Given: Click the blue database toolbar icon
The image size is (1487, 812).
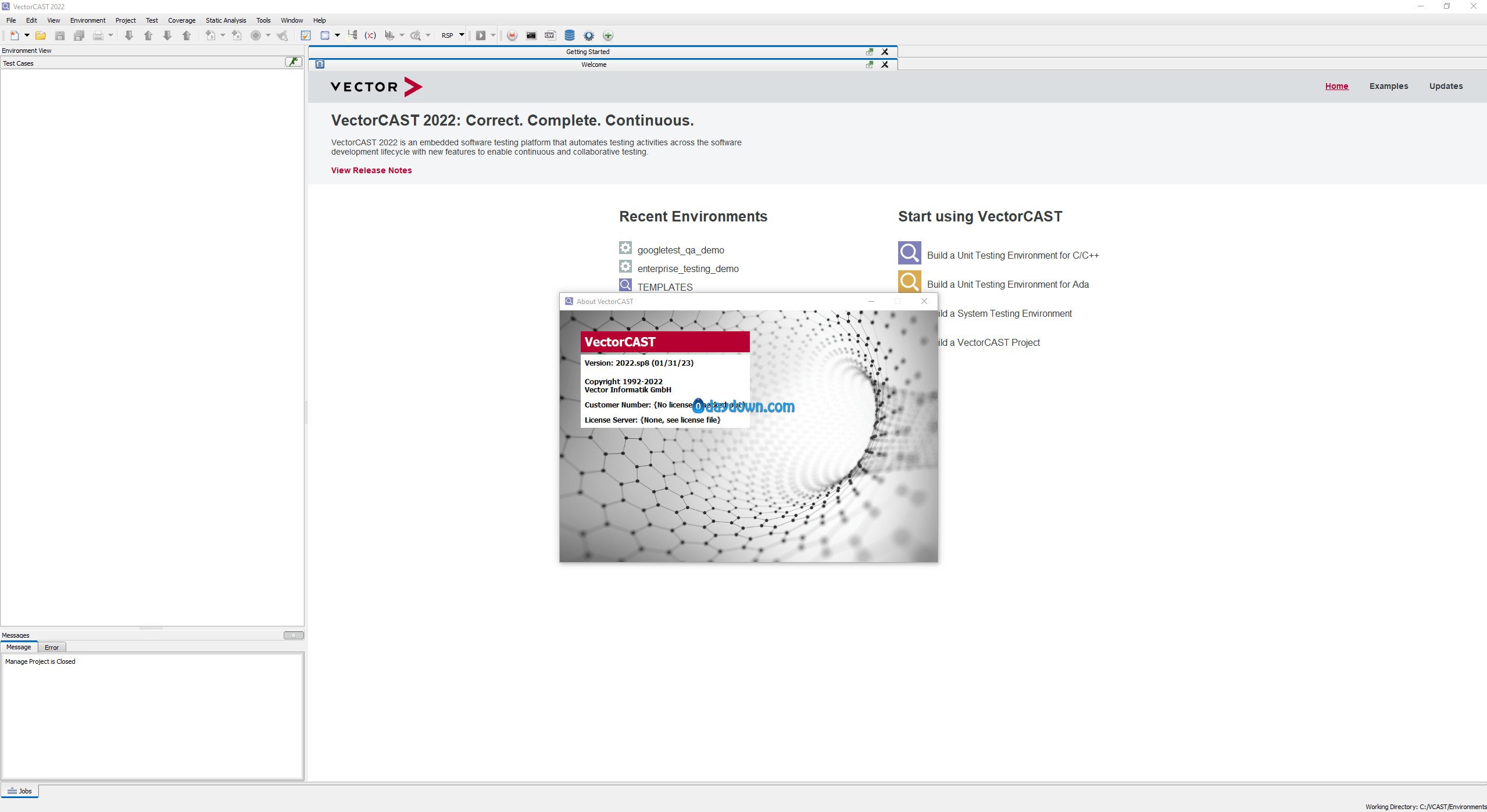Looking at the screenshot, I should click(x=570, y=35).
